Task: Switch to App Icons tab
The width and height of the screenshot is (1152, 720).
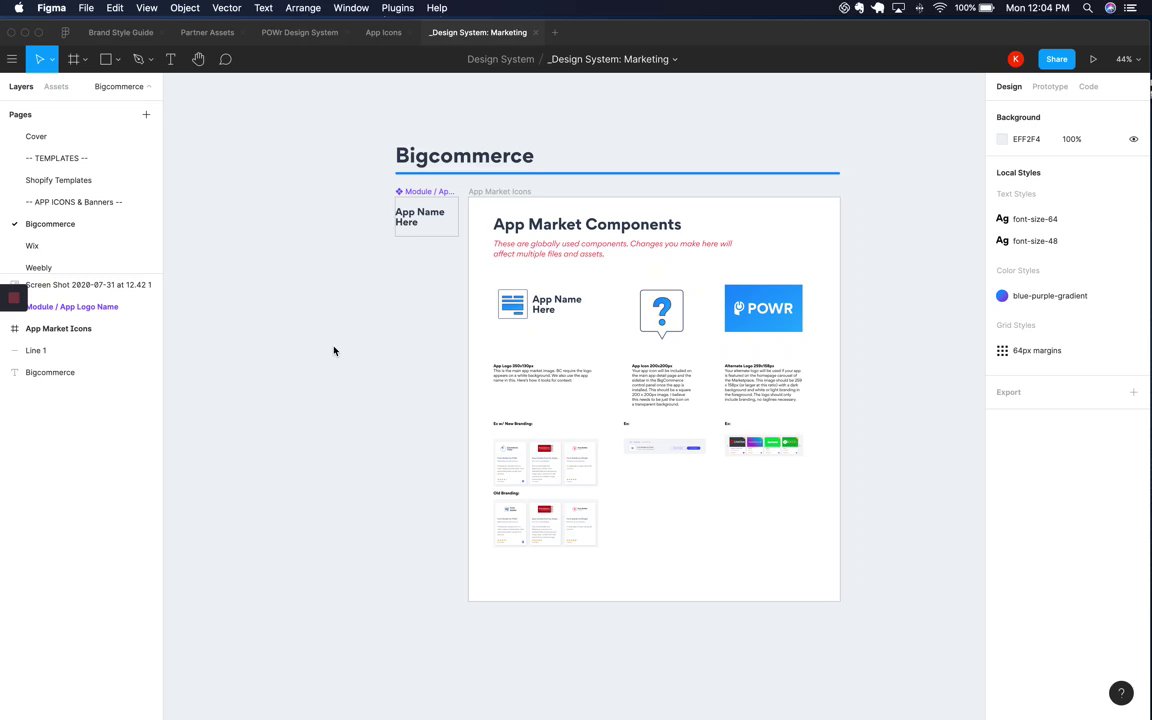Action: tap(384, 32)
